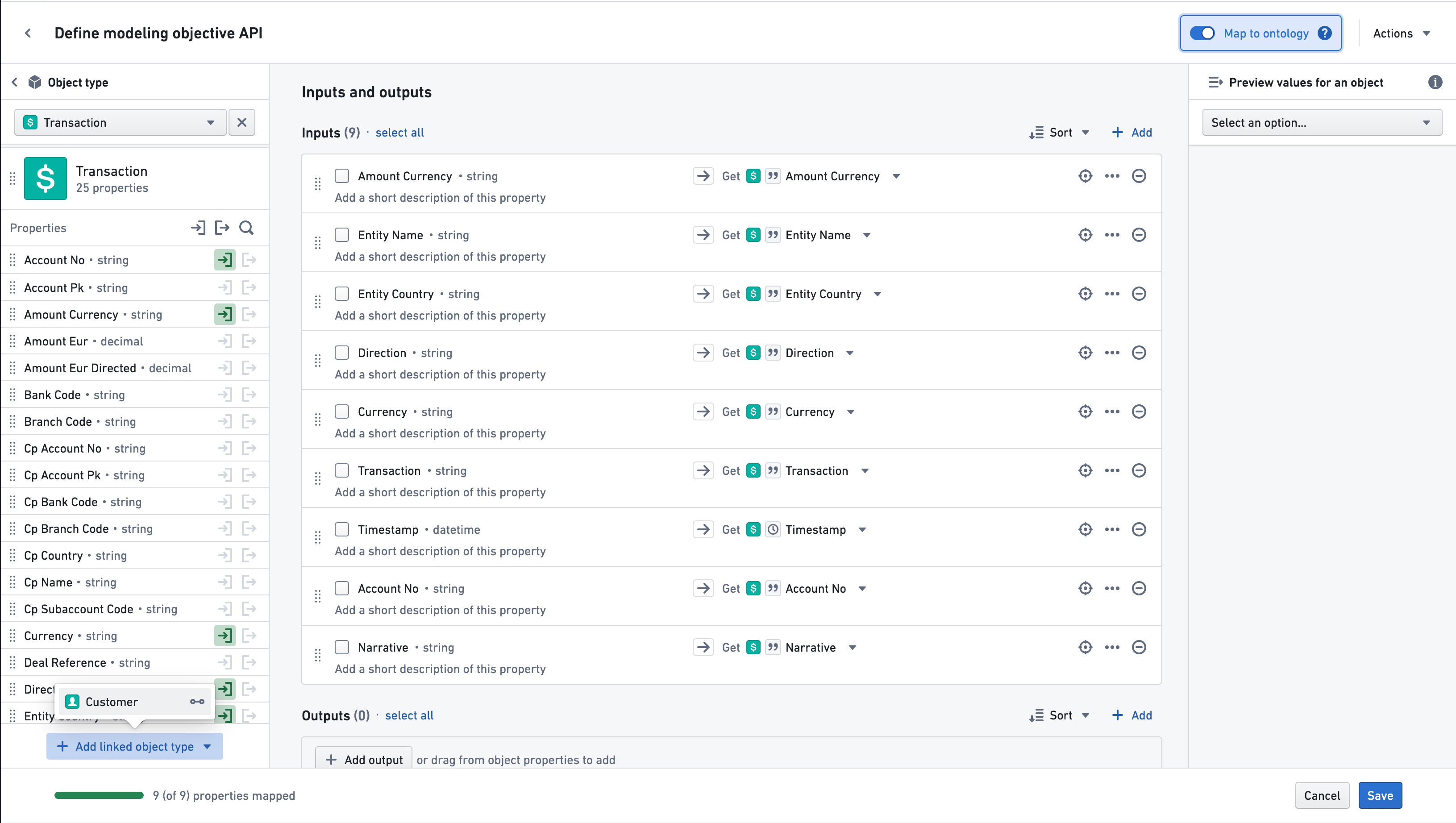The image size is (1456, 823).
Task: Click the Actions menu in the top right
Action: click(1401, 33)
